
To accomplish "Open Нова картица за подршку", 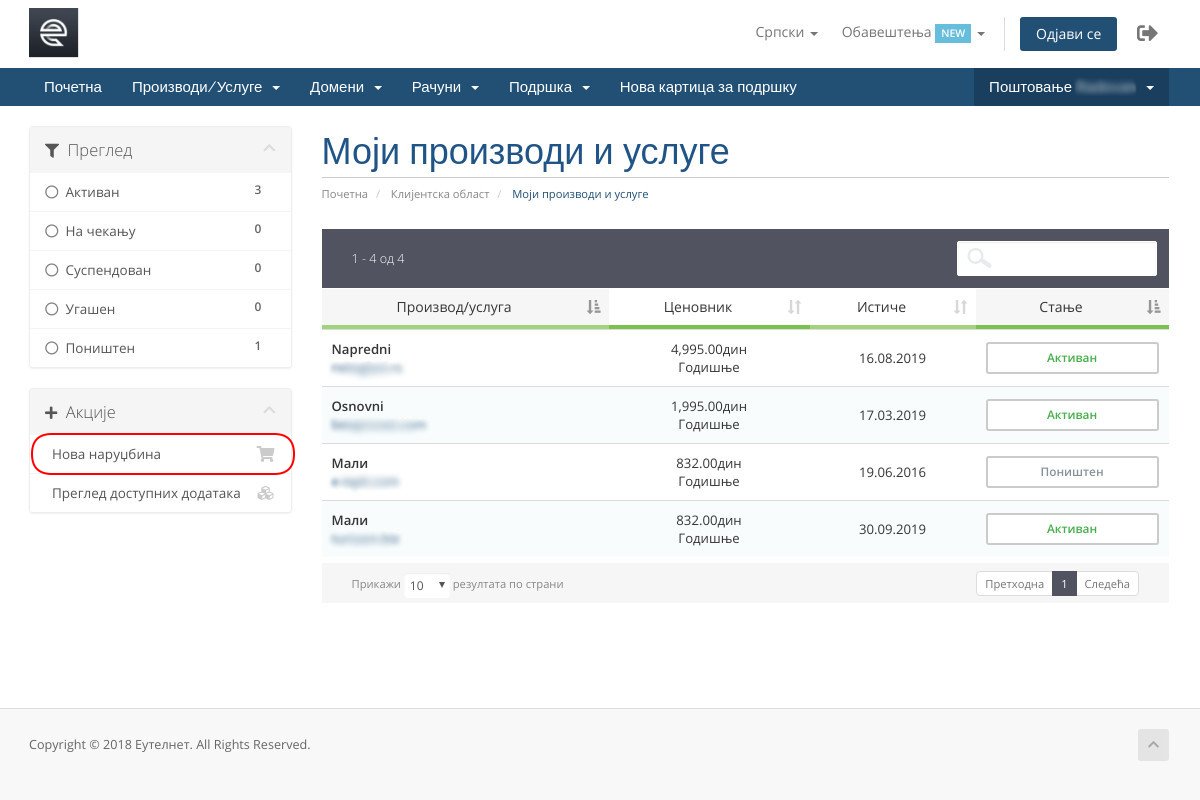I will (708, 87).
